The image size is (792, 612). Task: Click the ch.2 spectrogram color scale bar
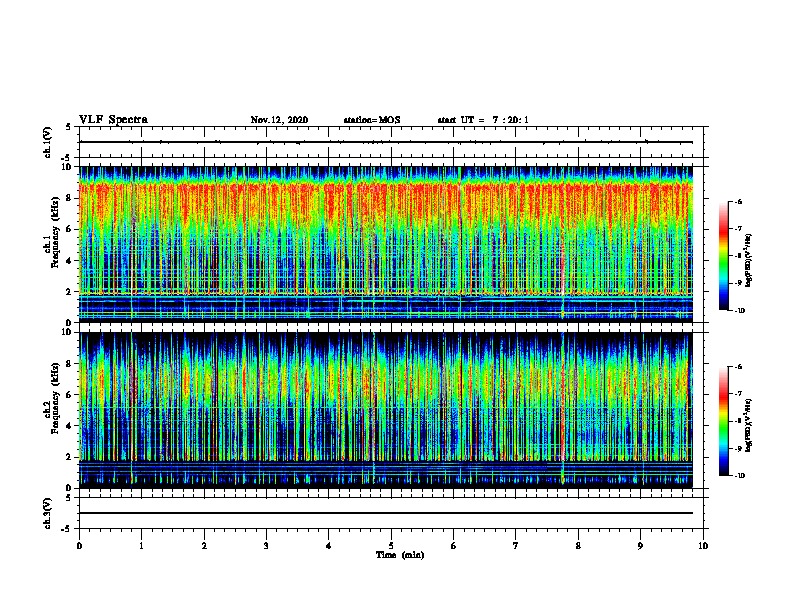[723, 421]
